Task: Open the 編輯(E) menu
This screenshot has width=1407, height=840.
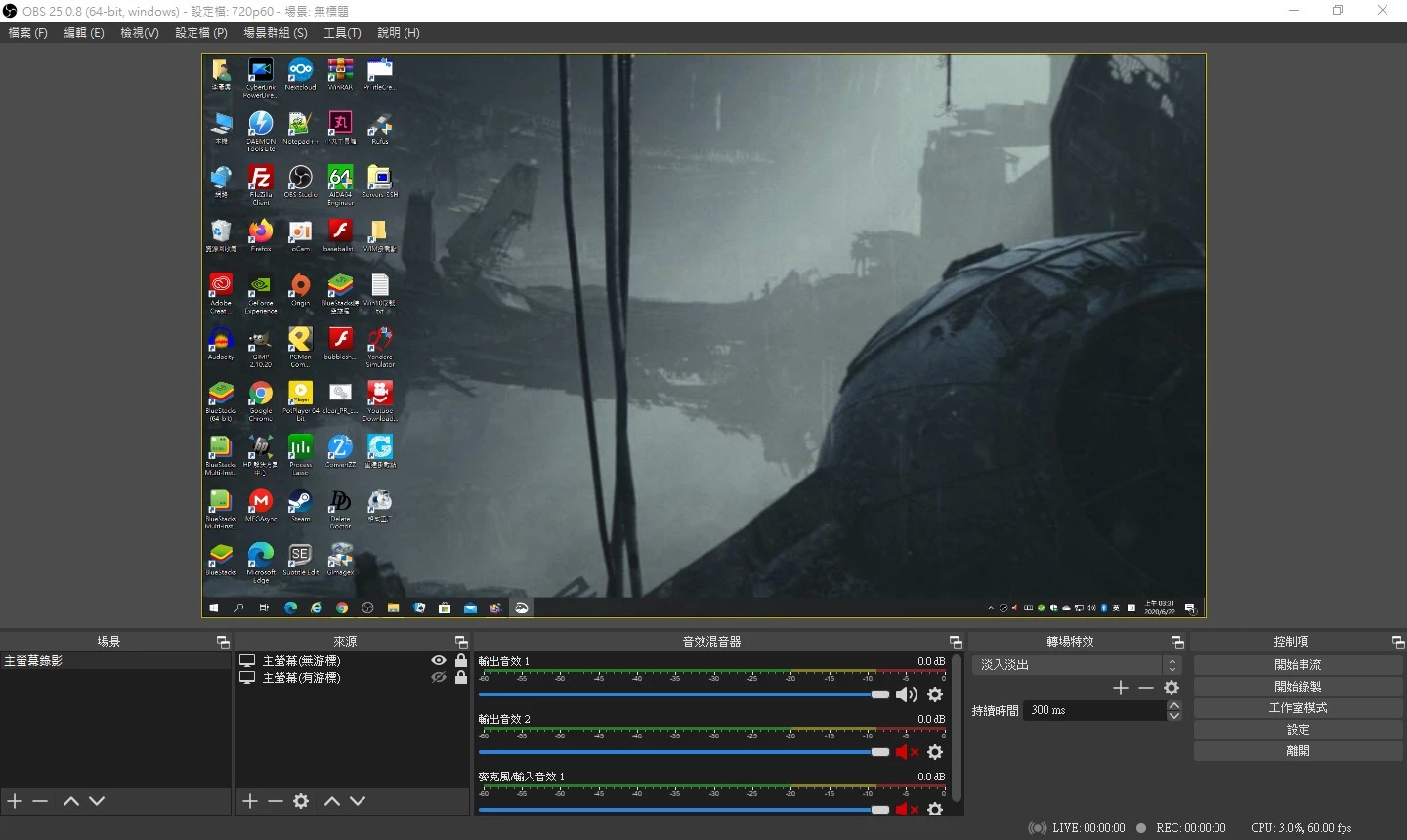Action: pos(84,33)
